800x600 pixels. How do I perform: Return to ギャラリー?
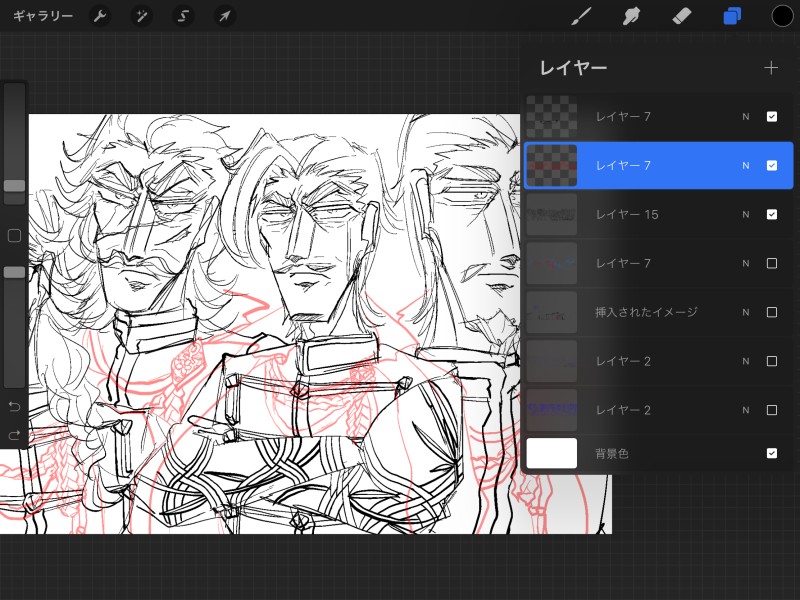42,16
